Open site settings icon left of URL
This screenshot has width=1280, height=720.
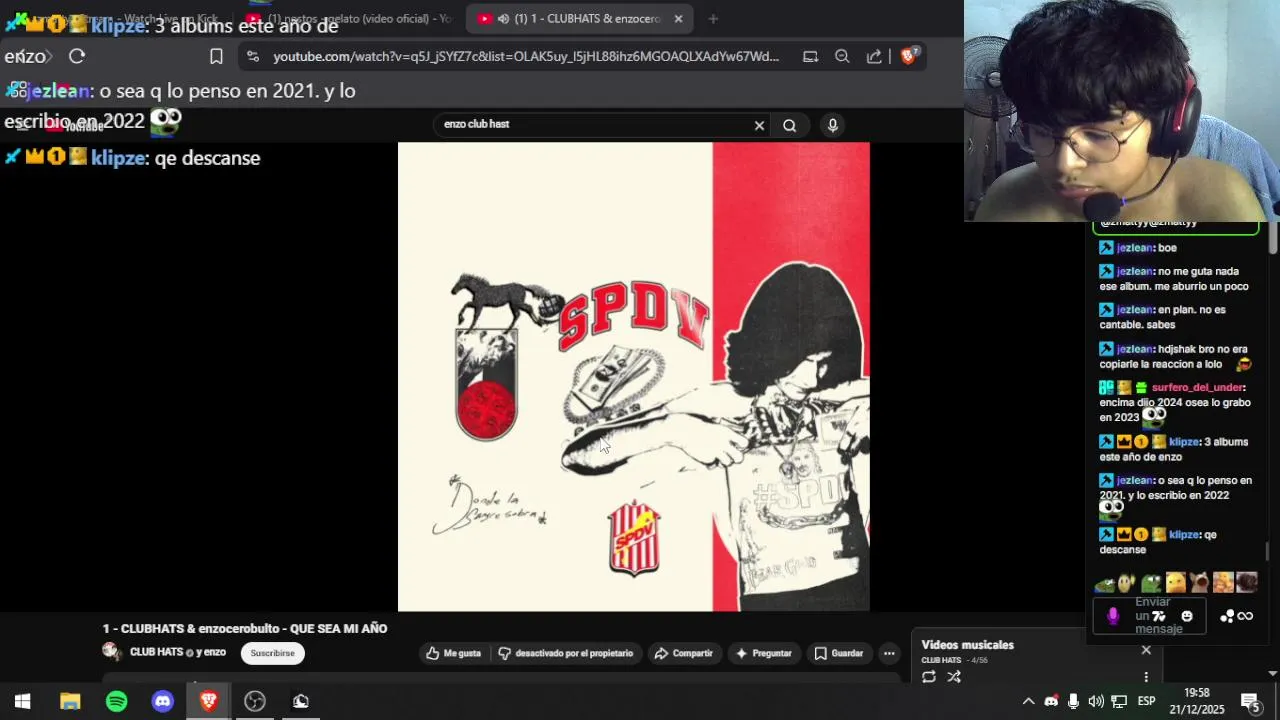252,57
